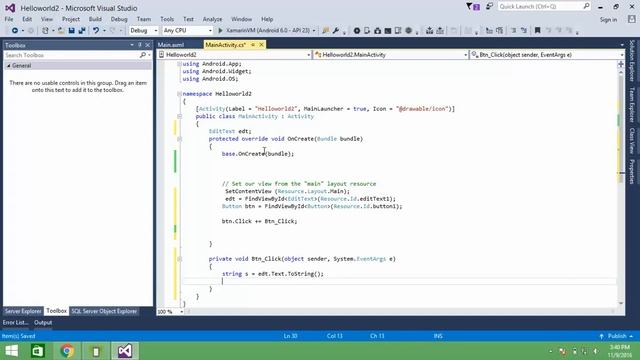Open the Edit menu
The width and height of the screenshot is (640, 360).
point(27,19)
